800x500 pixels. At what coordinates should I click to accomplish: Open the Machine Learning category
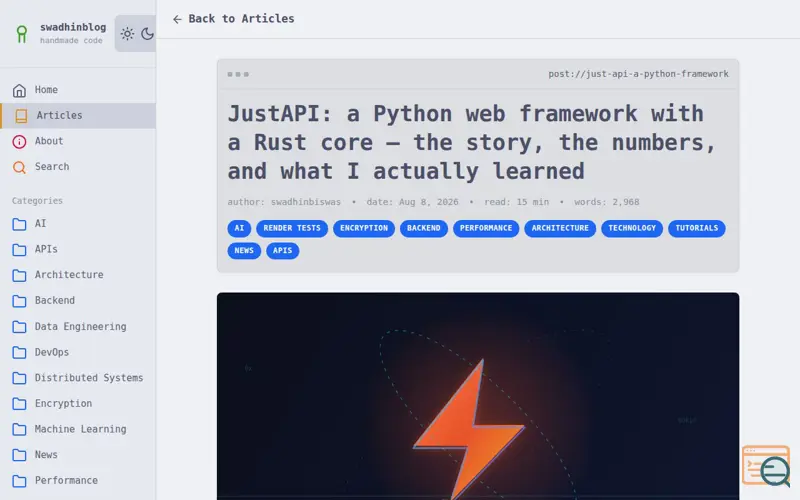[80, 429]
